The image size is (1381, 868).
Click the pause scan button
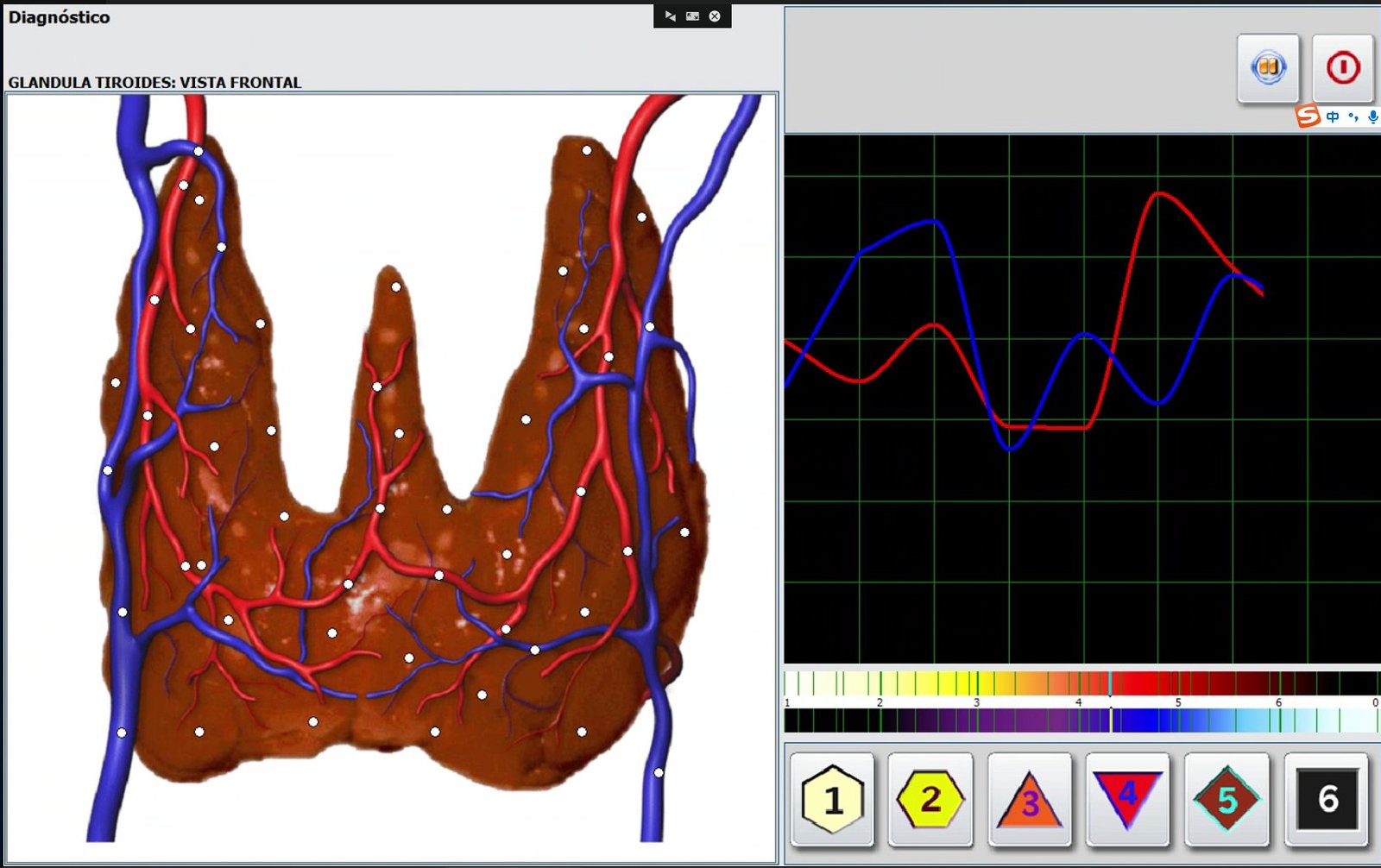(1268, 67)
